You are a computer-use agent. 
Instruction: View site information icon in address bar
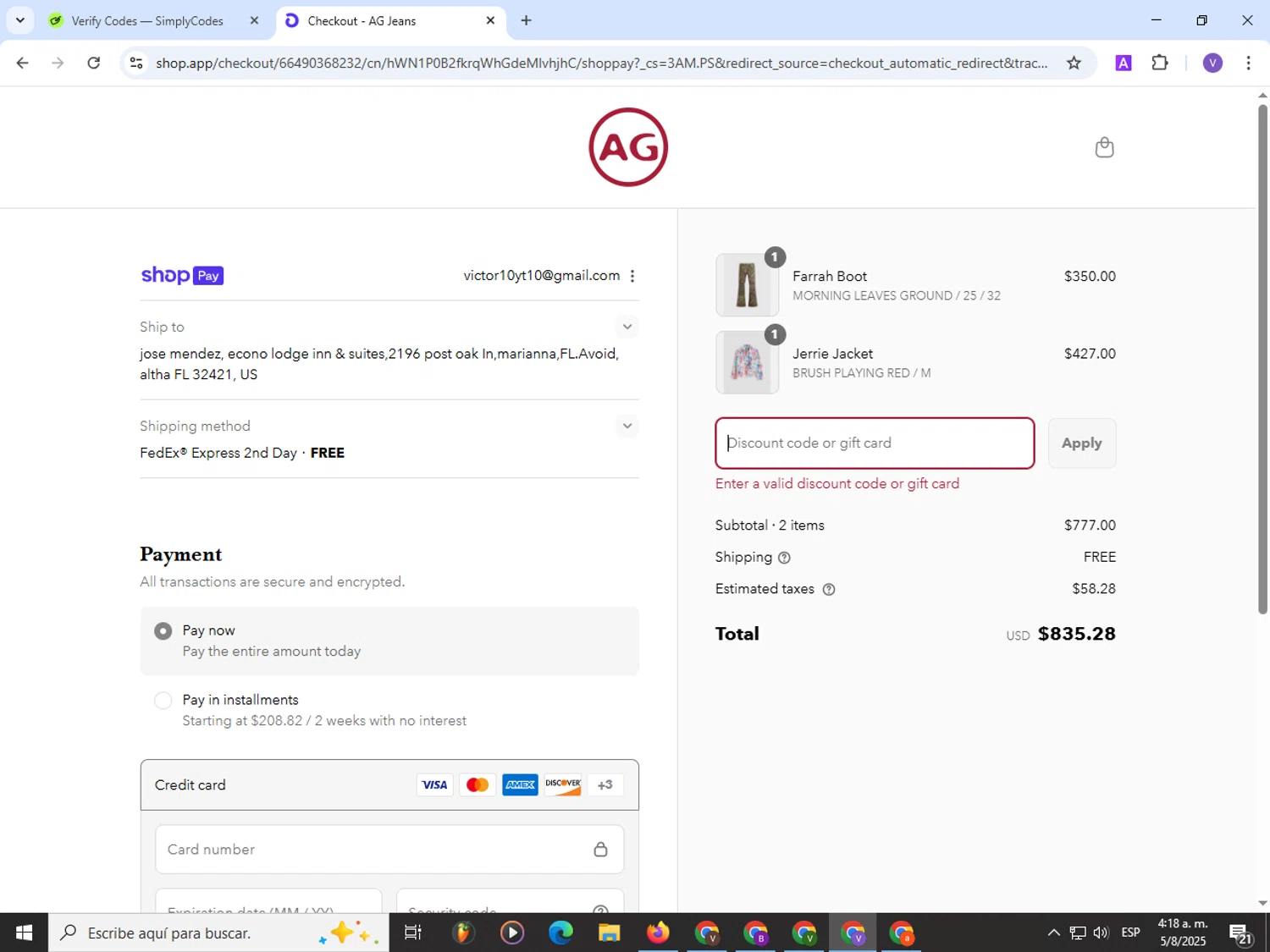(136, 63)
